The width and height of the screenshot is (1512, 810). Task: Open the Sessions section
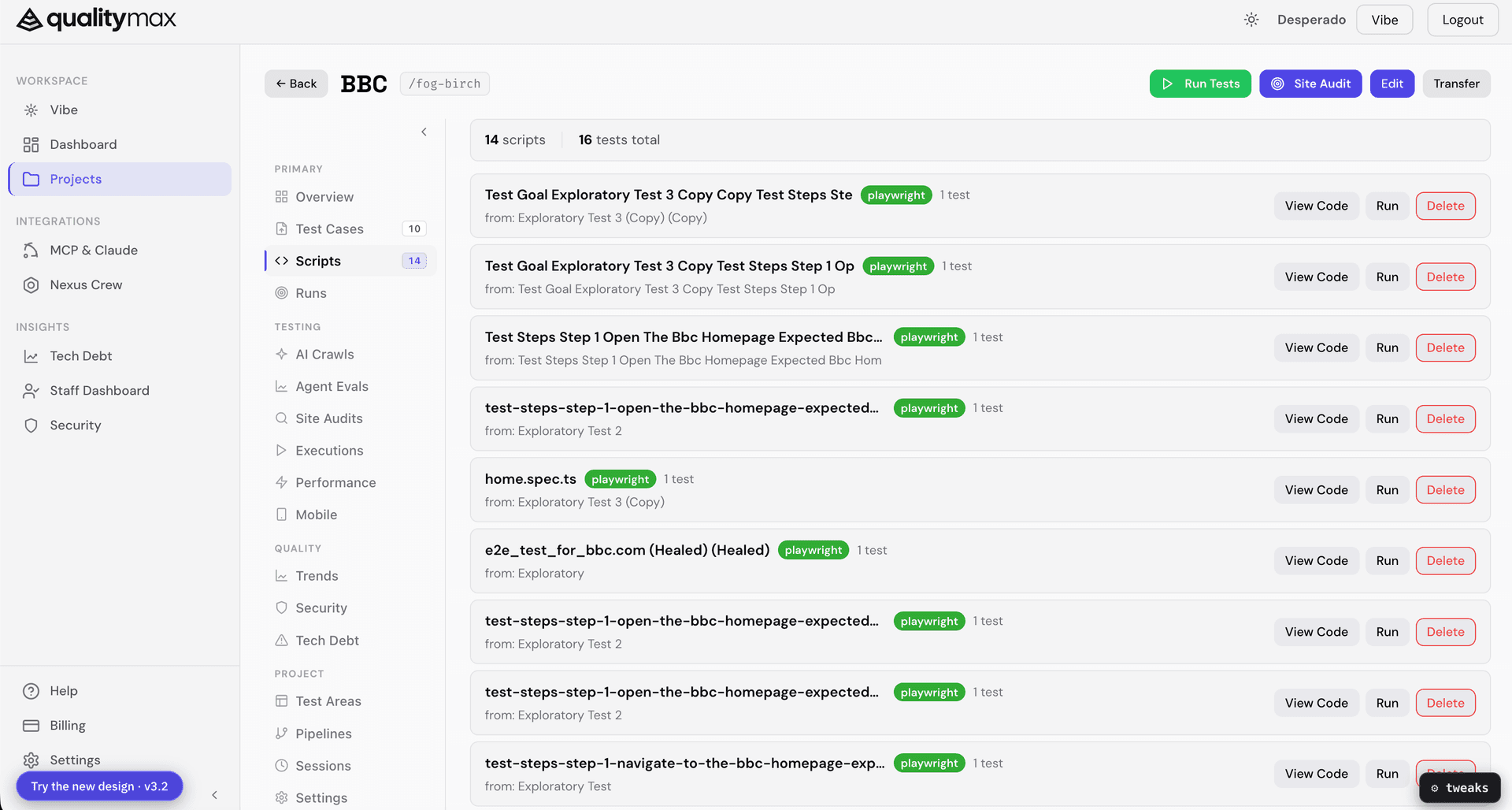pyautogui.click(x=351, y=766)
